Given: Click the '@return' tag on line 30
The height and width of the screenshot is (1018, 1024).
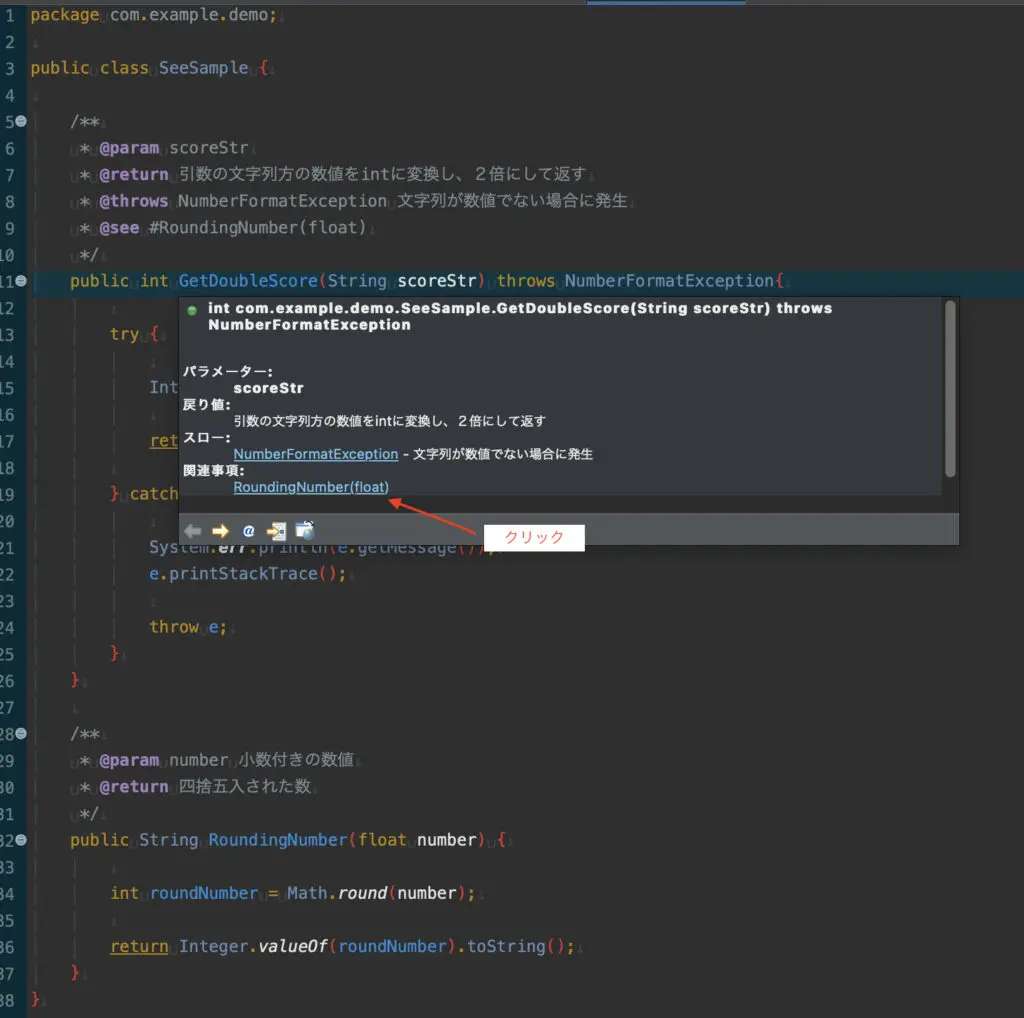Looking at the screenshot, I should point(133,787).
